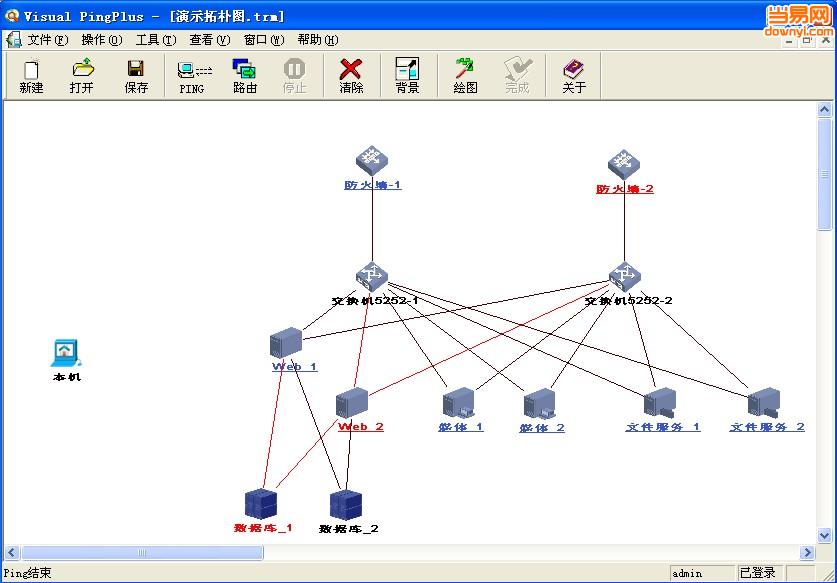Click the 保存 (Save) floppy icon

pos(136,76)
